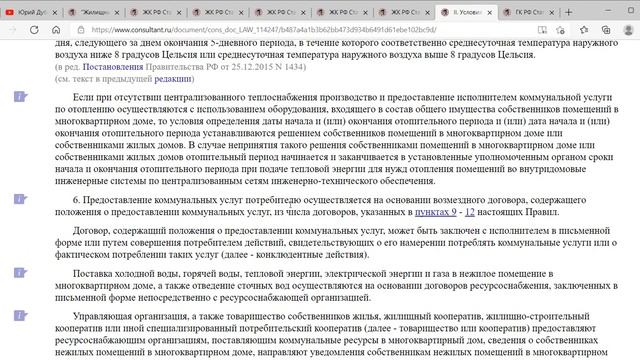The height and width of the screenshot is (360, 640).
Task: Switch to the YouTube tab 'Юрий Ду'
Action: coord(31,12)
